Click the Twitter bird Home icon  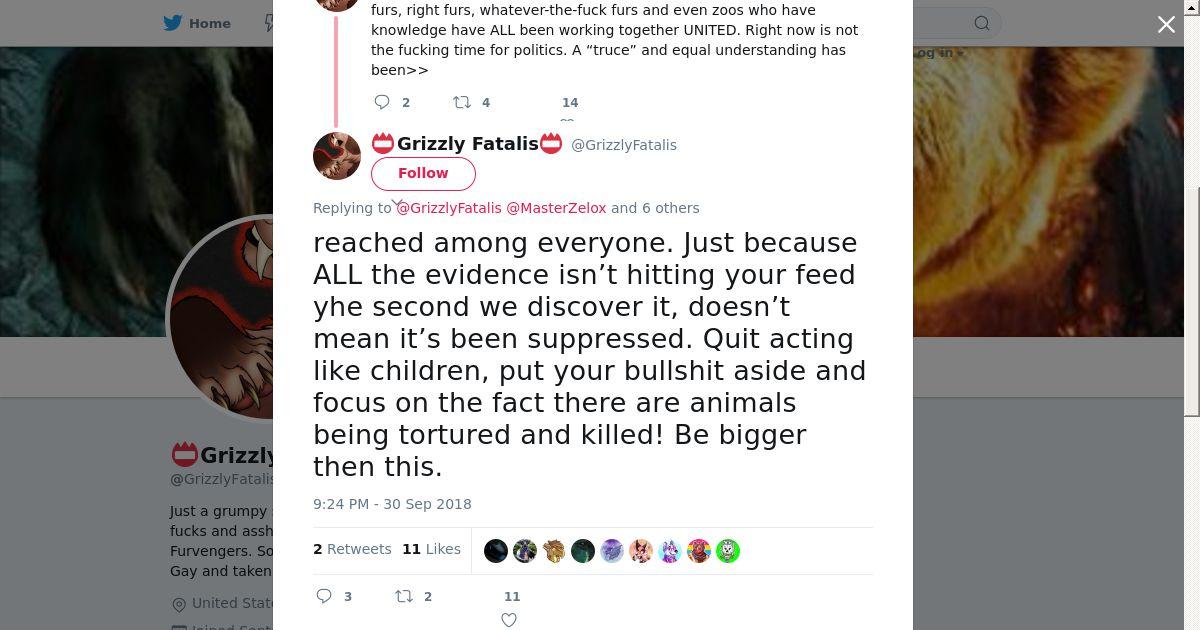[x=173, y=23]
